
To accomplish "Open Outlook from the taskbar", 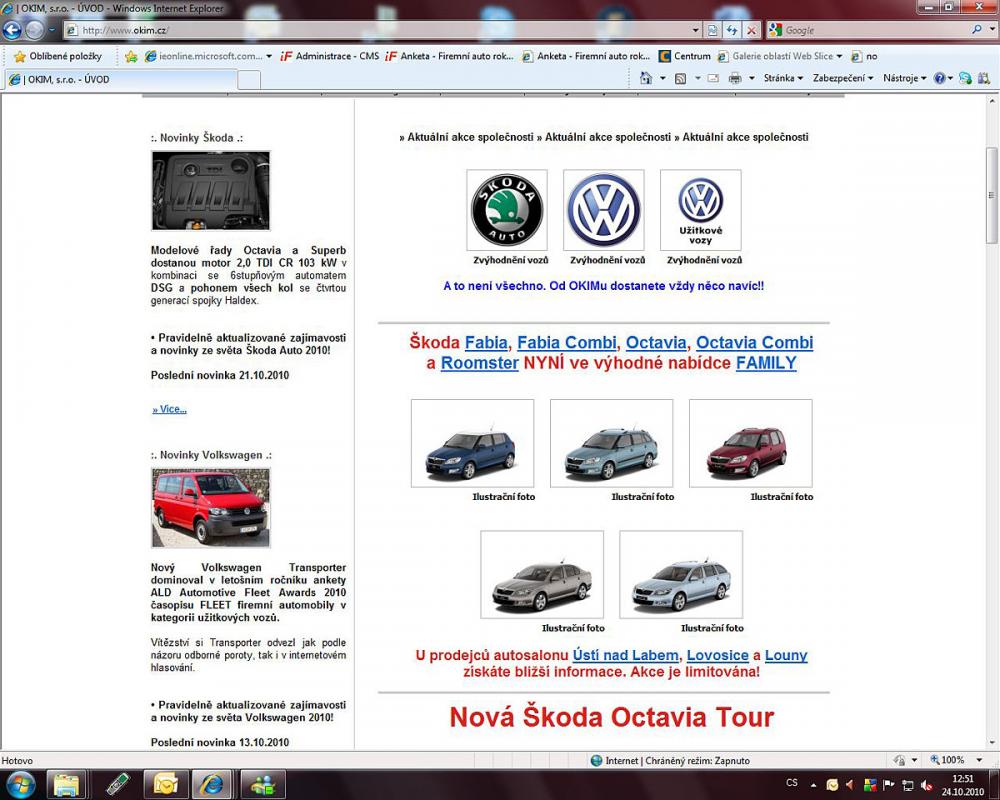I will (165, 784).
